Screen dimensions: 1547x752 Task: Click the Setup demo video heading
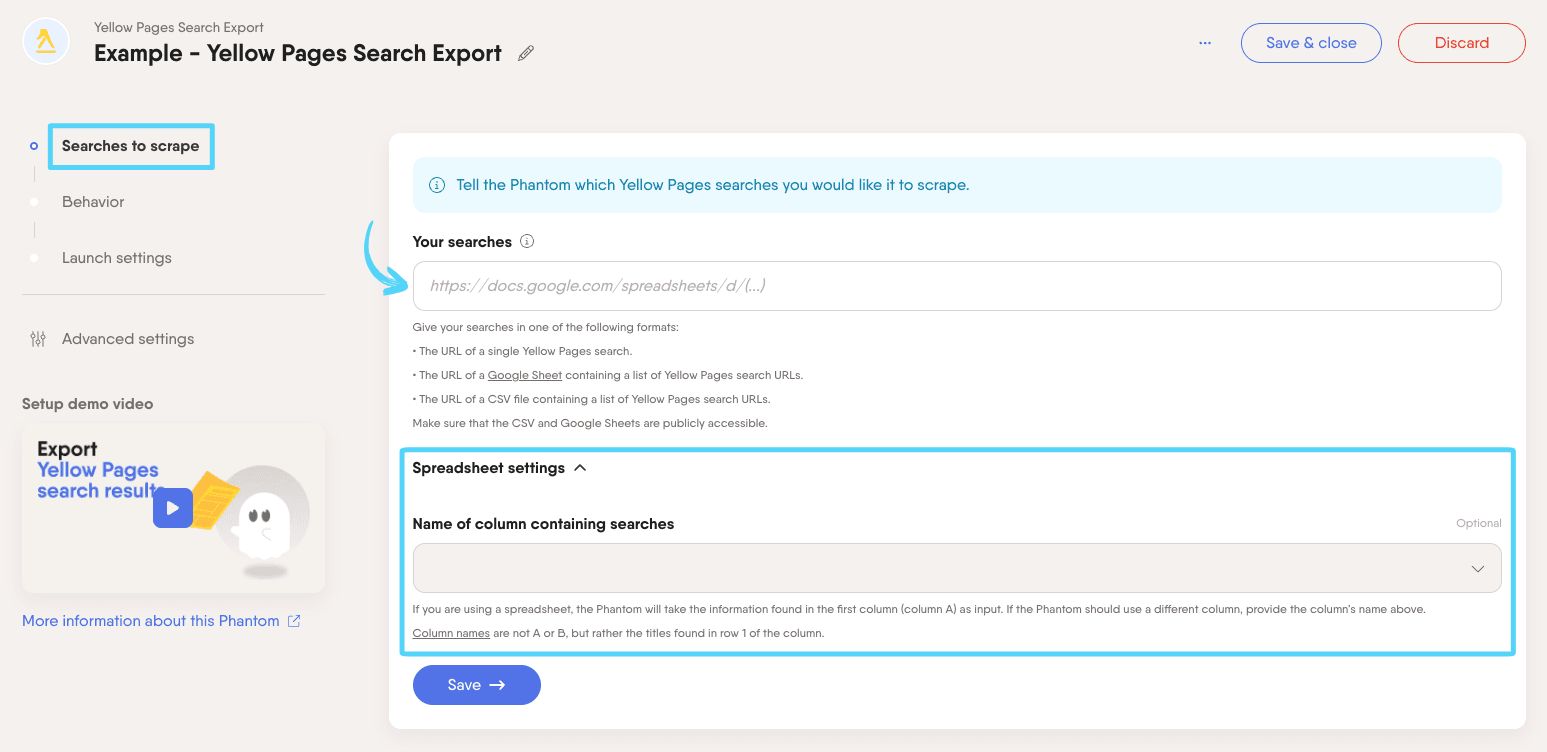(x=88, y=404)
